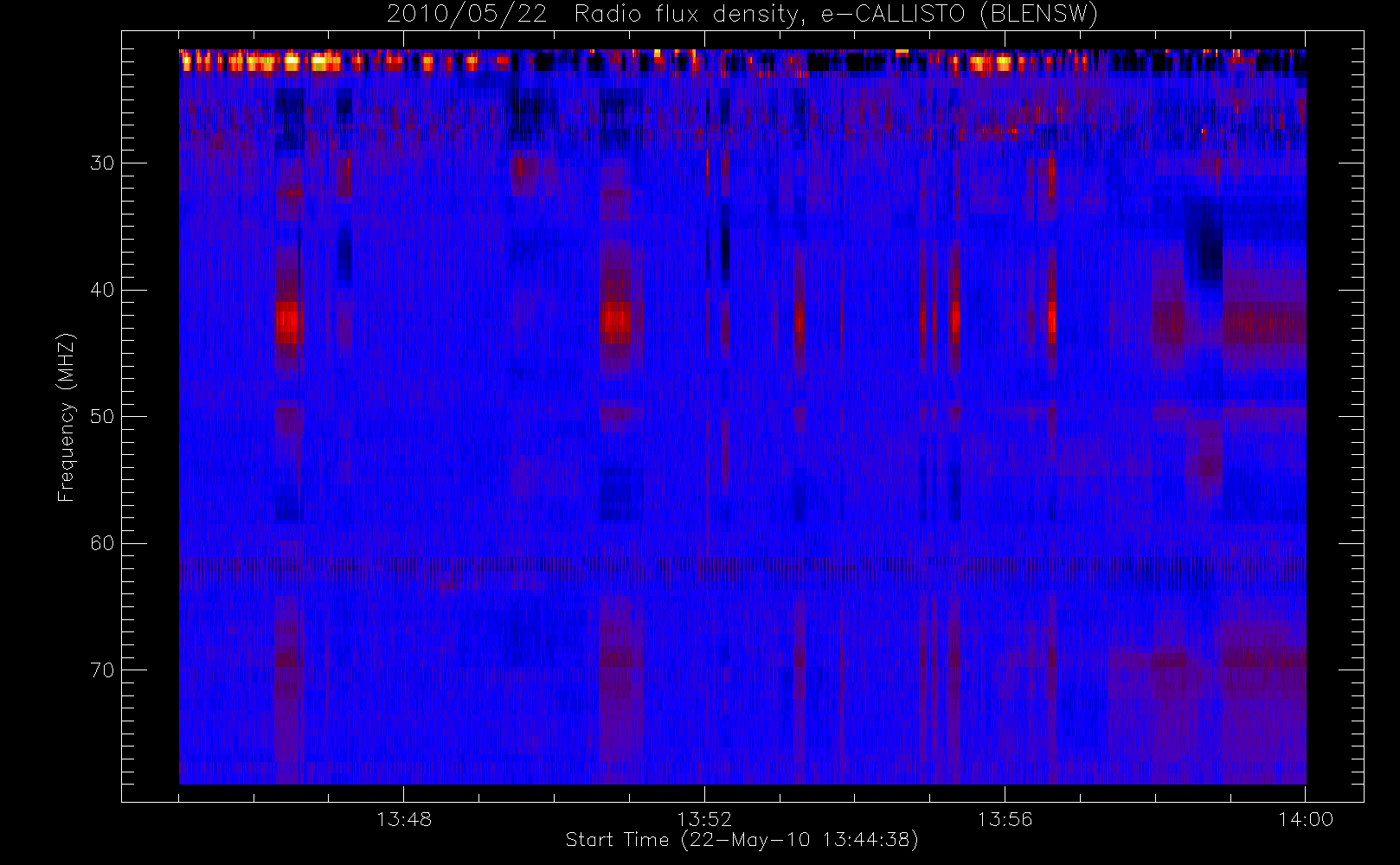This screenshot has width=1400, height=865.
Task: Click the 70 MHz frequency tick label
Action: point(102,670)
